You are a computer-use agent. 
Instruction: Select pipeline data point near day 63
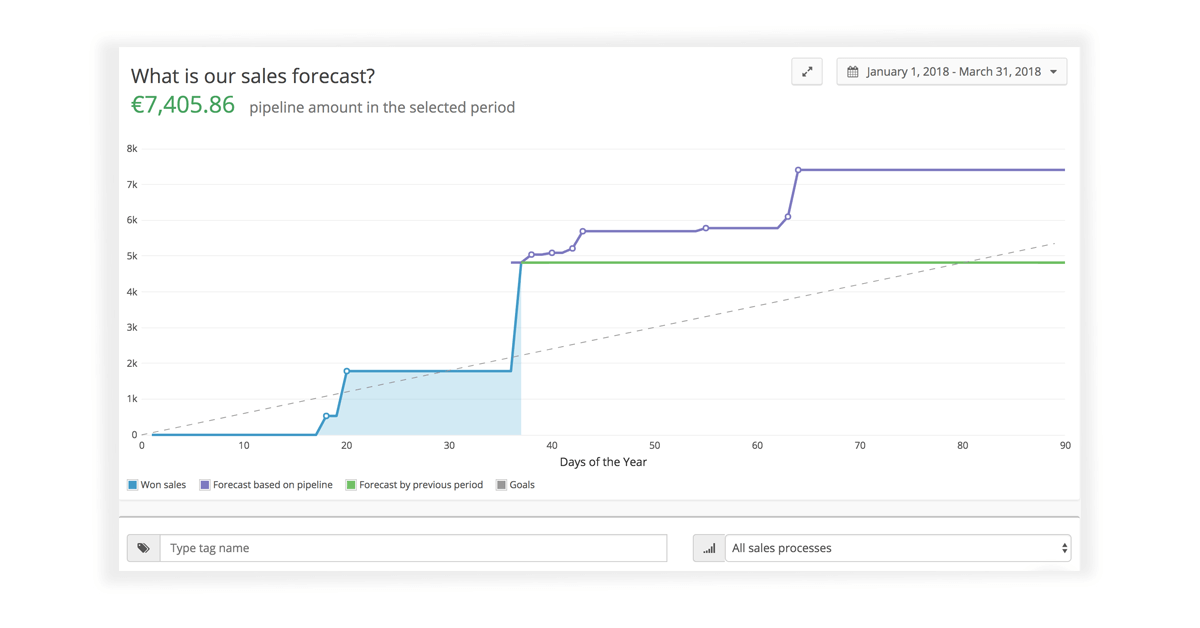[788, 216]
